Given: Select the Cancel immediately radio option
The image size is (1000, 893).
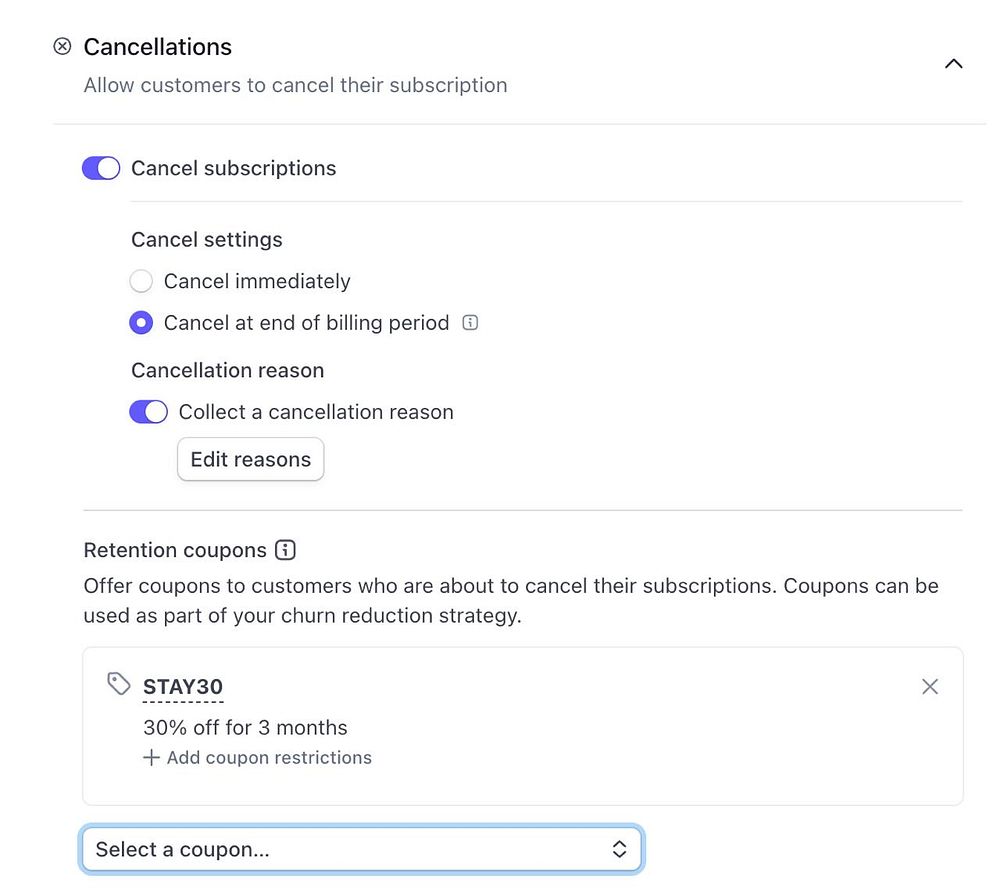Looking at the screenshot, I should [142, 281].
